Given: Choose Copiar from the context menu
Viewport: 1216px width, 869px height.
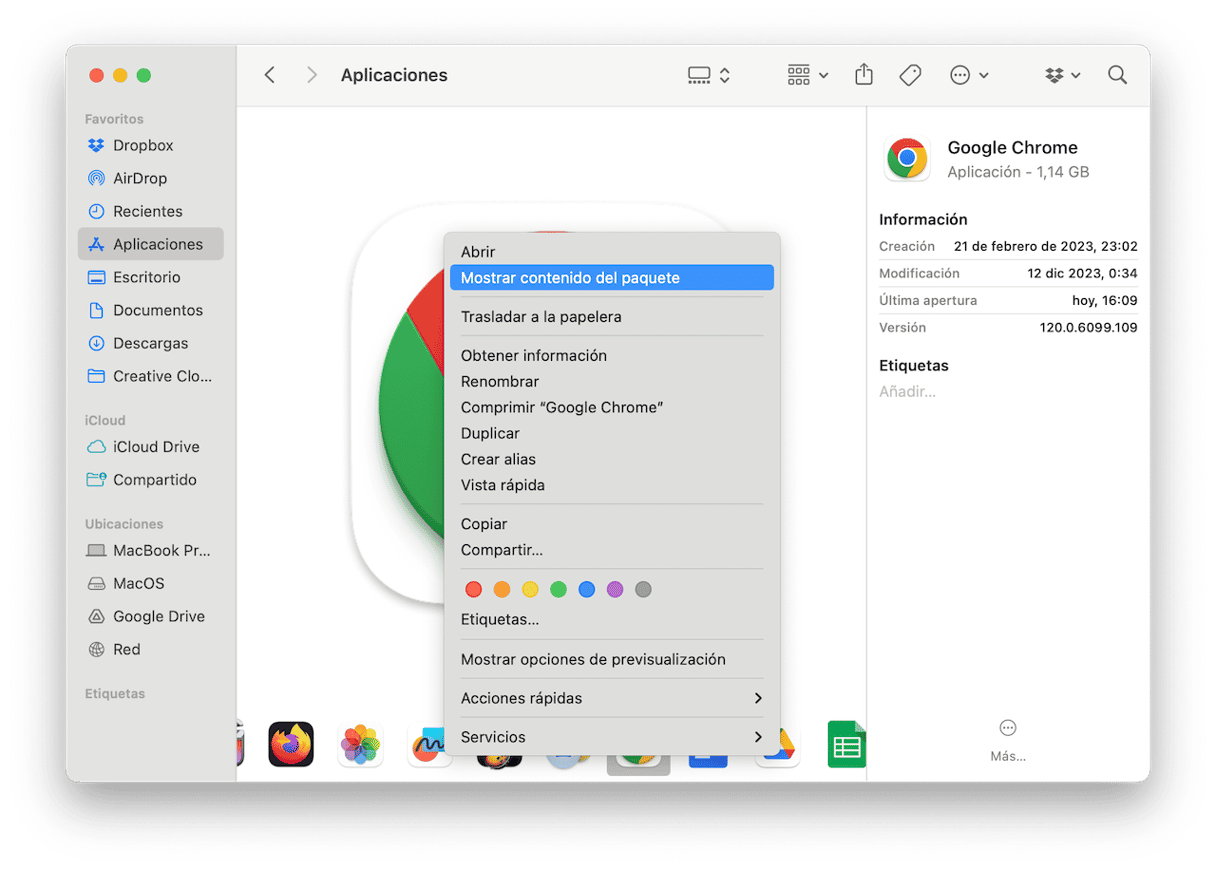Looking at the screenshot, I should (x=612, y=524).
